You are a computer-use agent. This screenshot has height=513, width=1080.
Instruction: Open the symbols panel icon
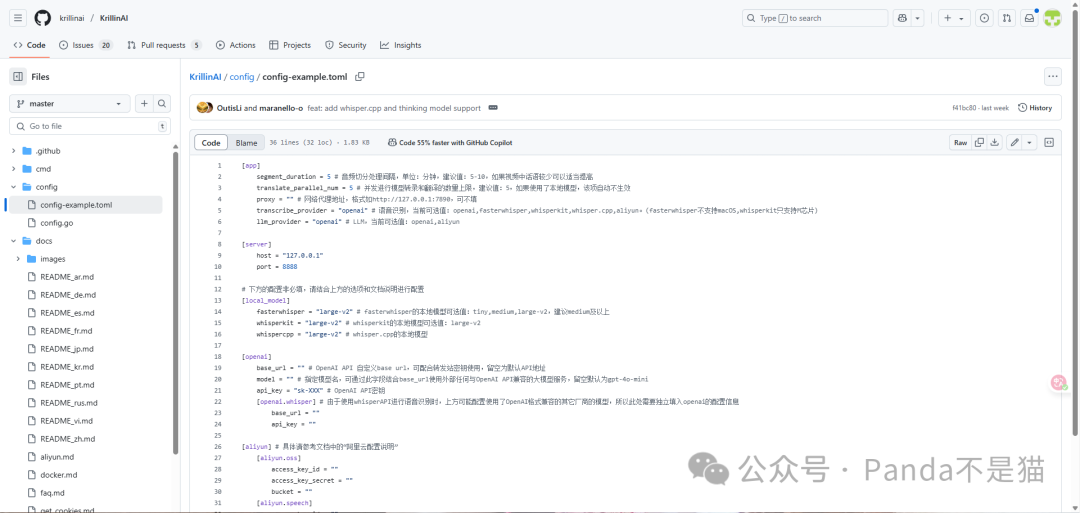1049,143
